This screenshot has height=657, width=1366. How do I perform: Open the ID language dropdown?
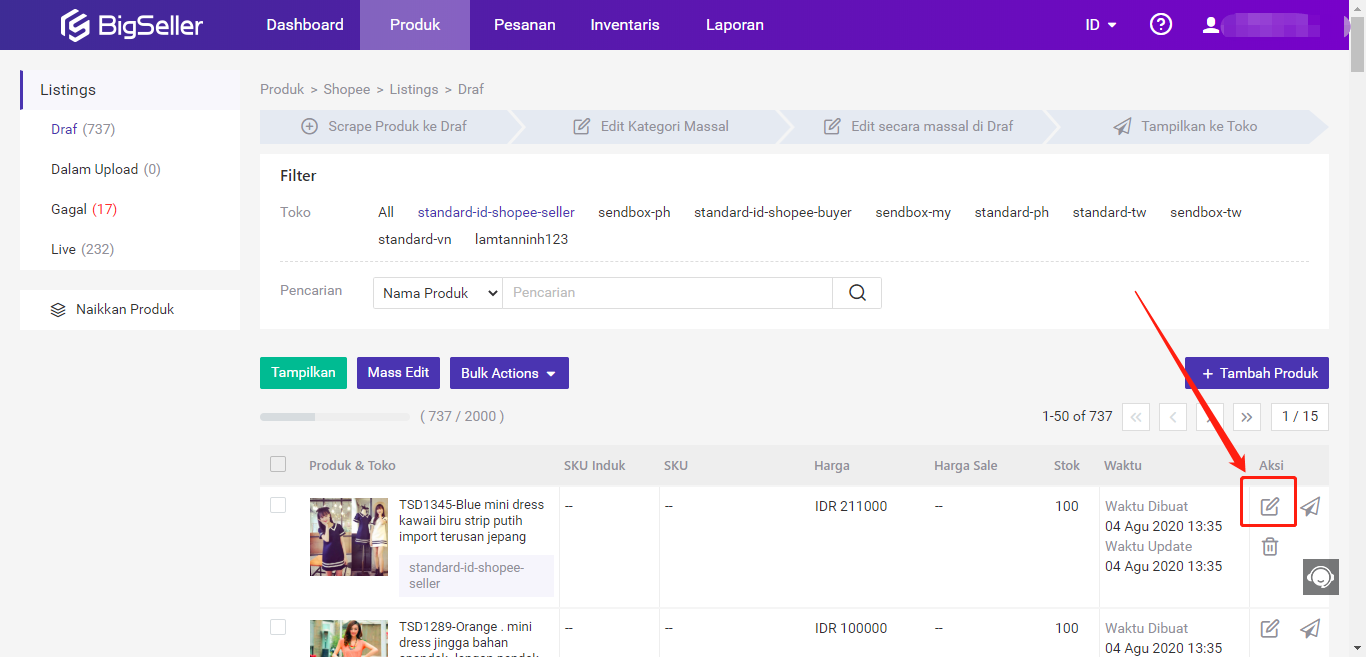click(x=1100, y=25)
